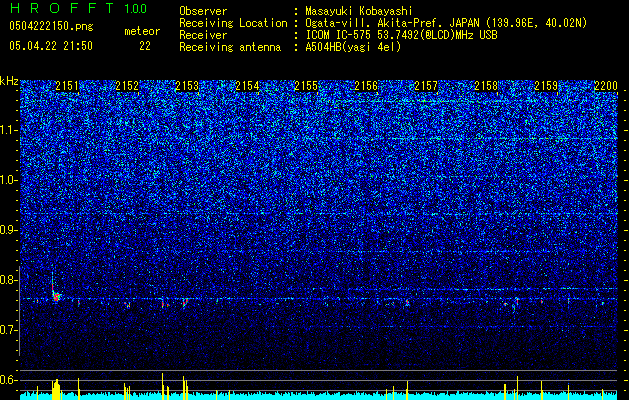Click the meteor label above the count

(142, 31)
